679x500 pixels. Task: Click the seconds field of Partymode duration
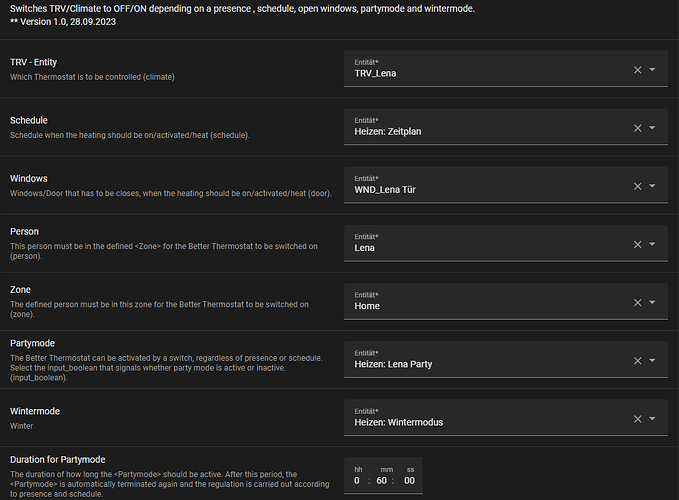click(409, 480)
